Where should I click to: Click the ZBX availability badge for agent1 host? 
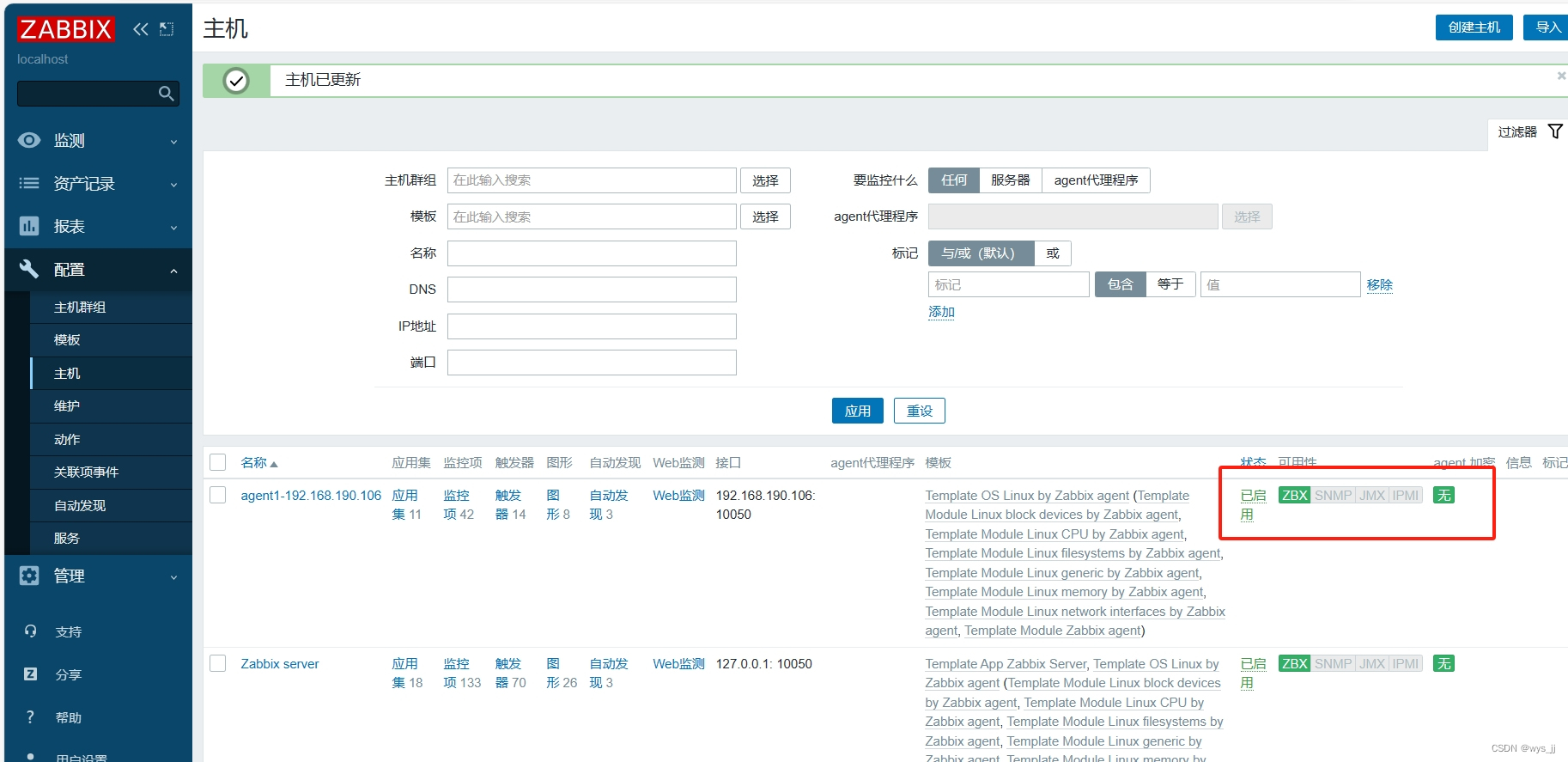click(1294, 495)
